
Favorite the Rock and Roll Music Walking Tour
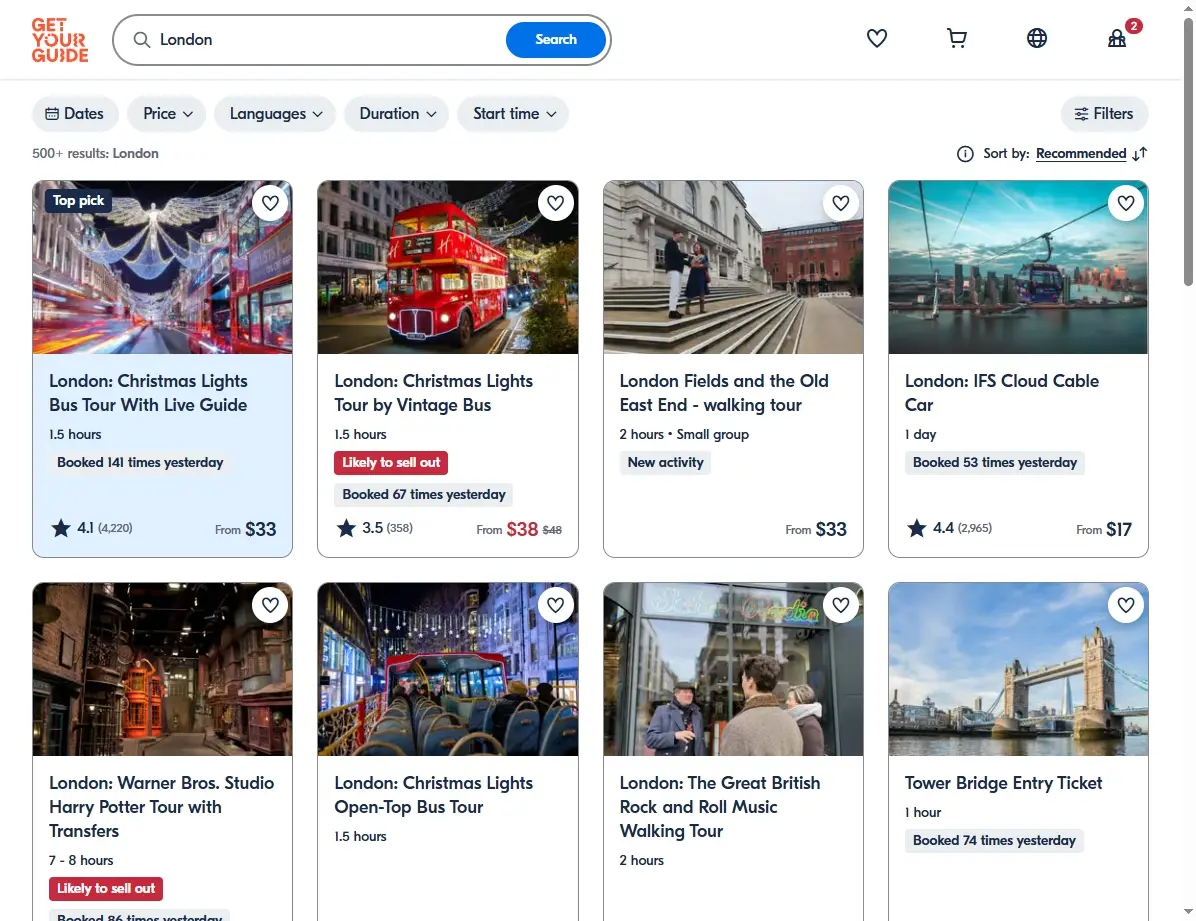841,605
